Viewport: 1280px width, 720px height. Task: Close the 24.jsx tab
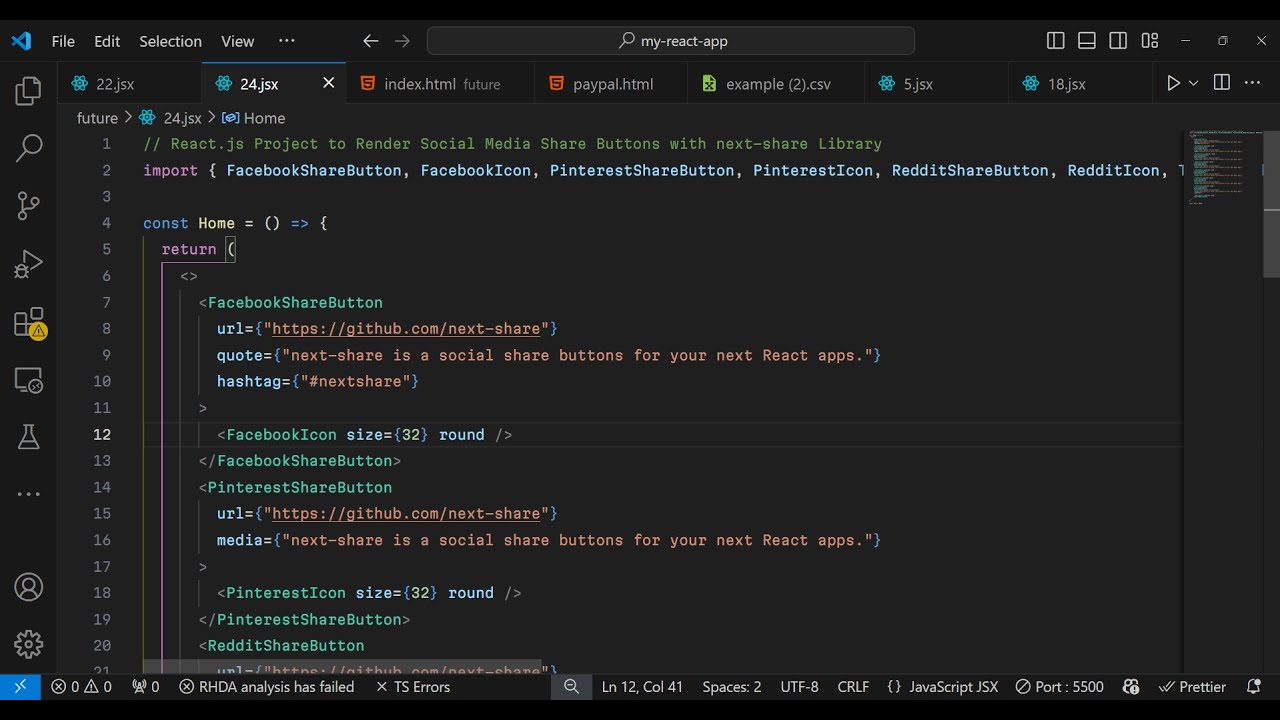[328, 83]
